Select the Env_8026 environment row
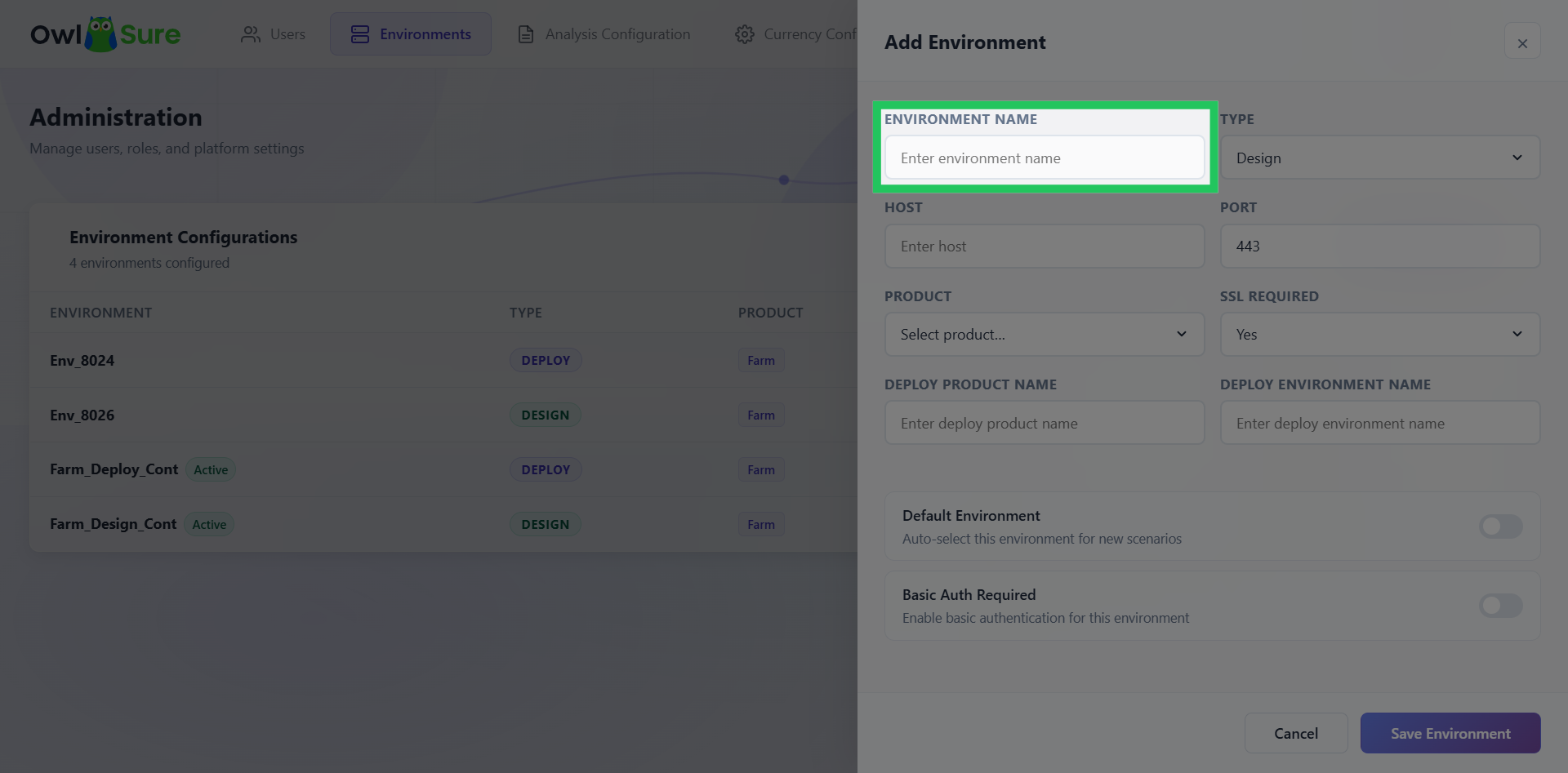 443,415
